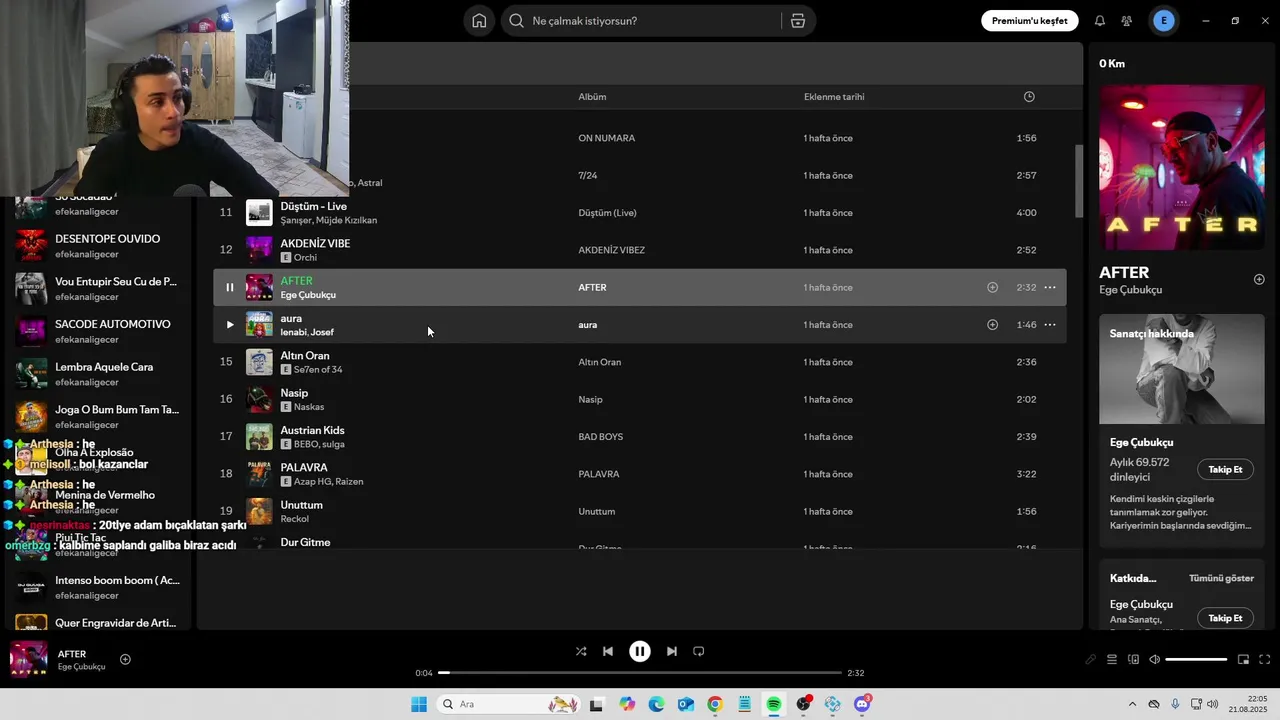Click the Eklenme tarihi column header
The height and width of the screenshot is (720, 1280).
(x=834, y=97)
